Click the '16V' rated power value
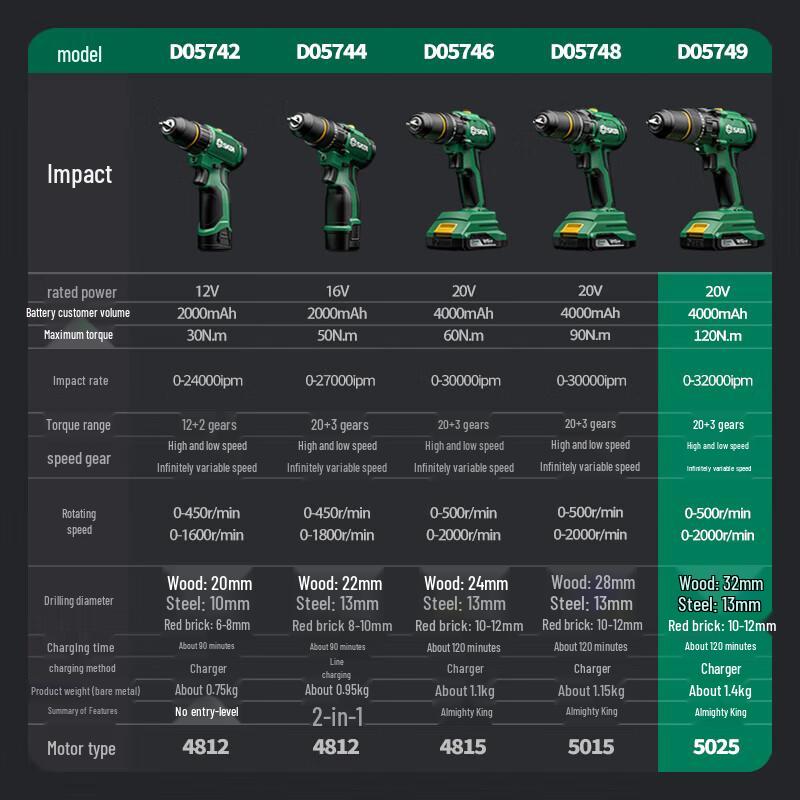The width and height of the screenshot is (800, 800). 337,291
